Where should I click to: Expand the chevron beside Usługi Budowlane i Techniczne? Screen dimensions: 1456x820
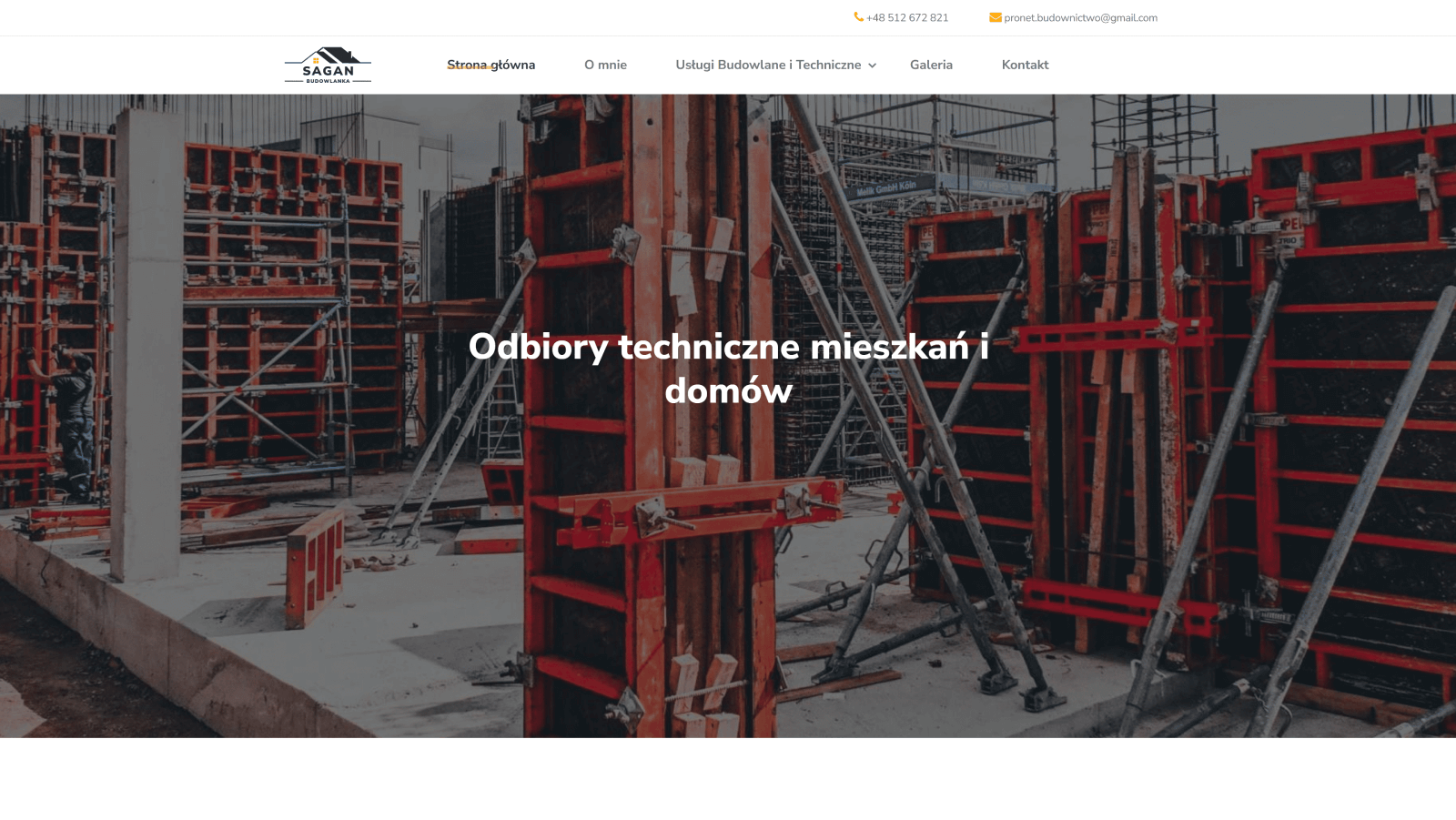click(872, 66)
